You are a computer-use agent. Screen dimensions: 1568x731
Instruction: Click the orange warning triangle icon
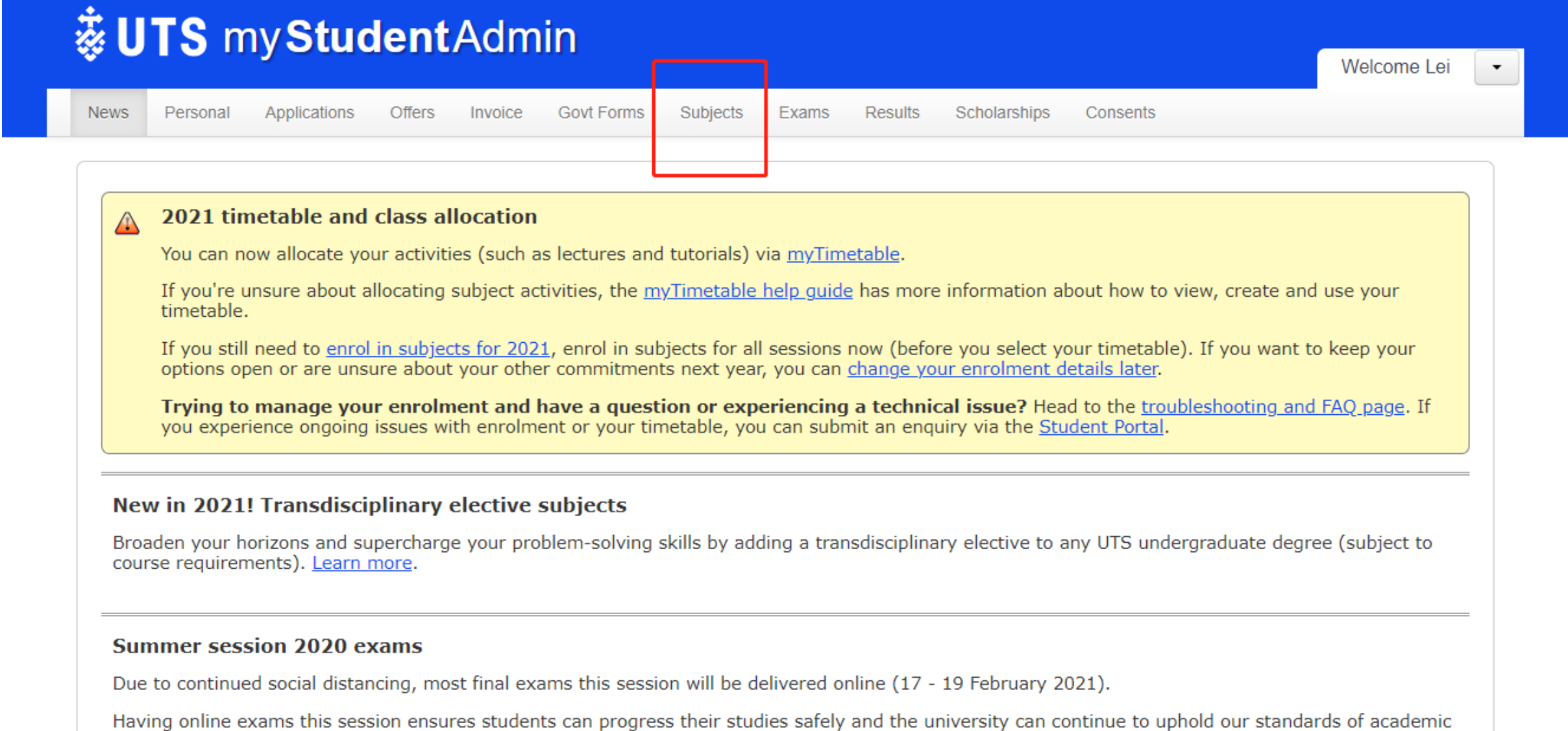[x=127, y=223]
